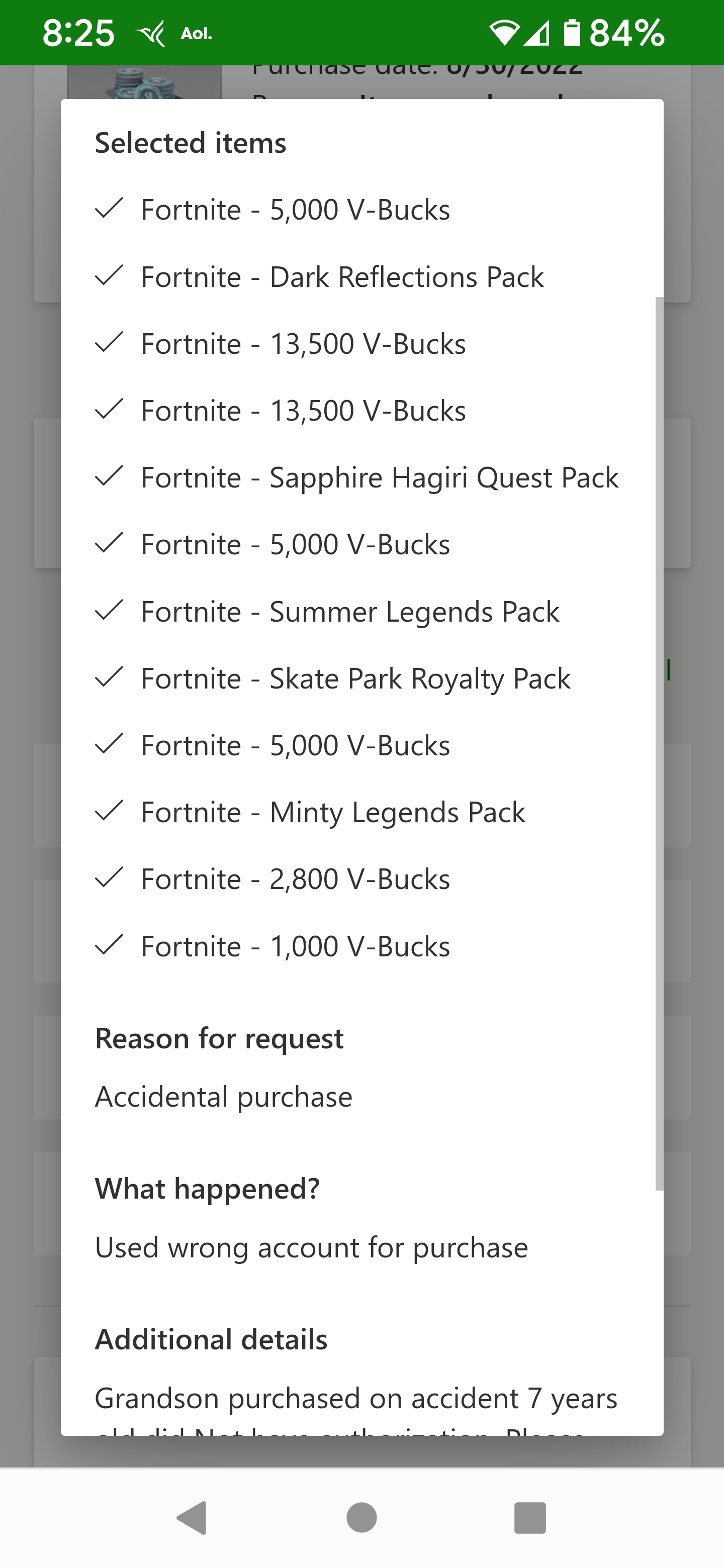This screenshot has height=1568, width=724.
Task: Tap the Android home circle button
Action: click(x=361, y=1517)
